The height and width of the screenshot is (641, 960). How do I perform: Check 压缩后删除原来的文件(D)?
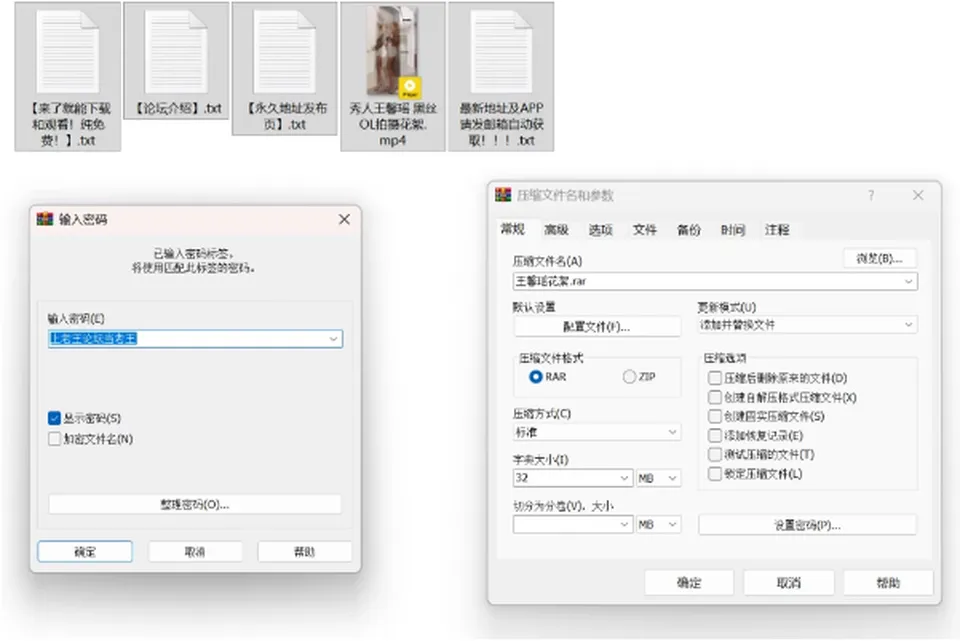click(714, 378)
